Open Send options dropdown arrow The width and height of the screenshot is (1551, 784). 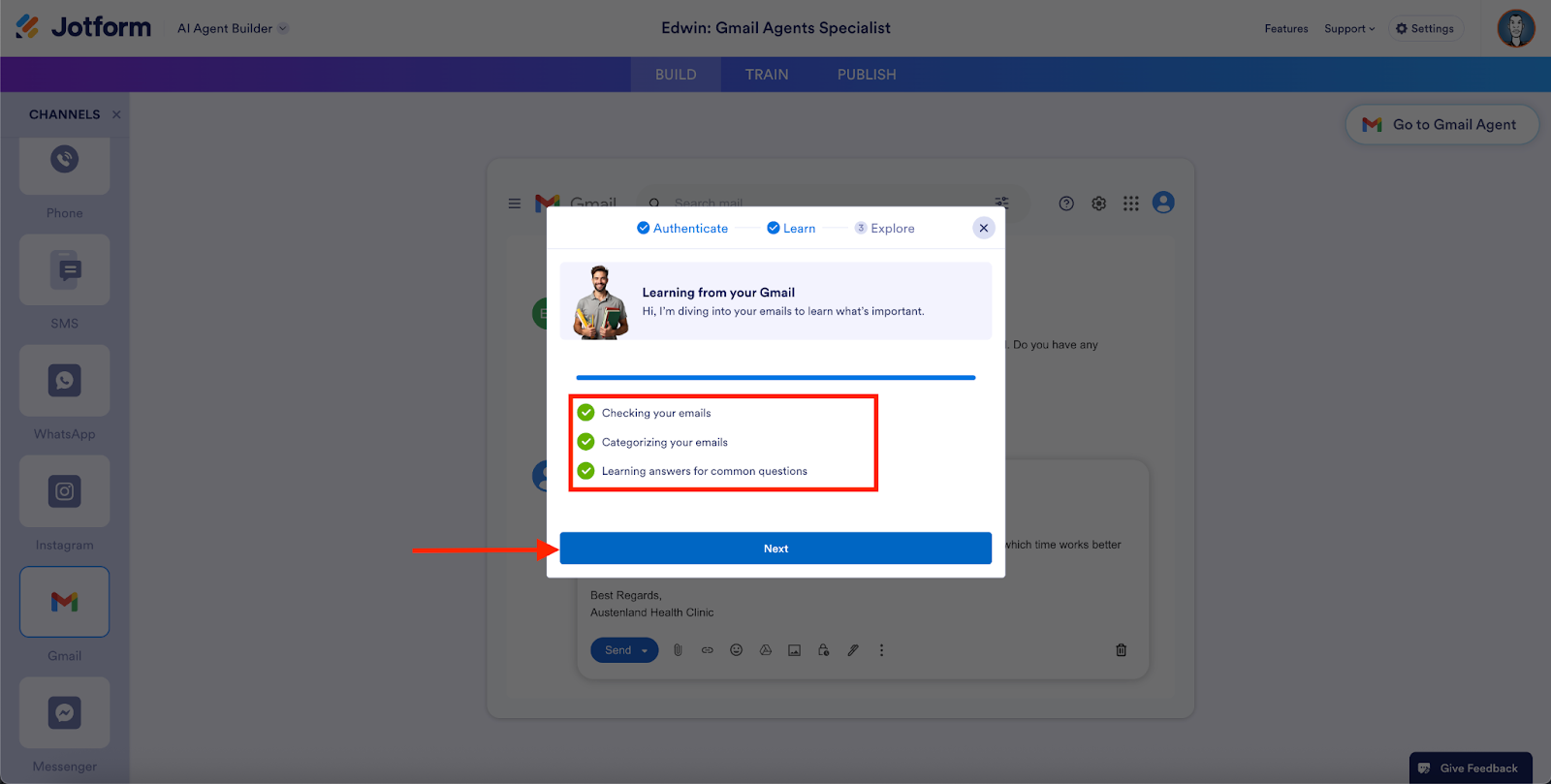[645, 650]
